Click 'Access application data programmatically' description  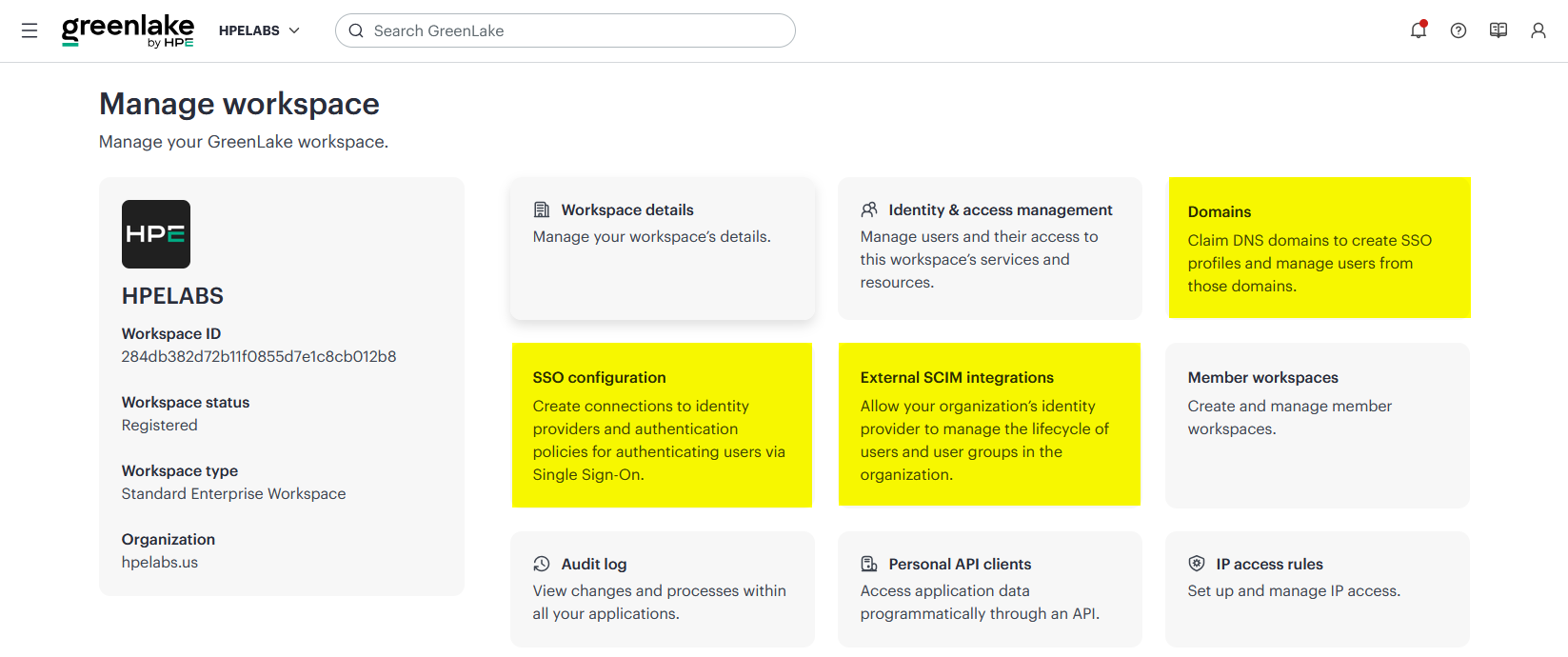pos(980,602)
